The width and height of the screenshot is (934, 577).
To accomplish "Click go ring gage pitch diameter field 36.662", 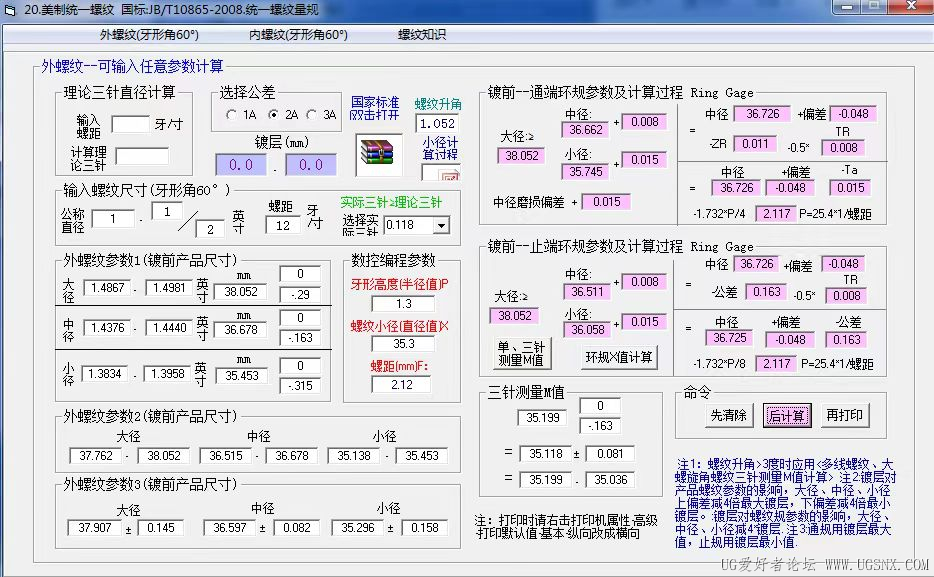I will pyautogui.click(x=585, y=130).
